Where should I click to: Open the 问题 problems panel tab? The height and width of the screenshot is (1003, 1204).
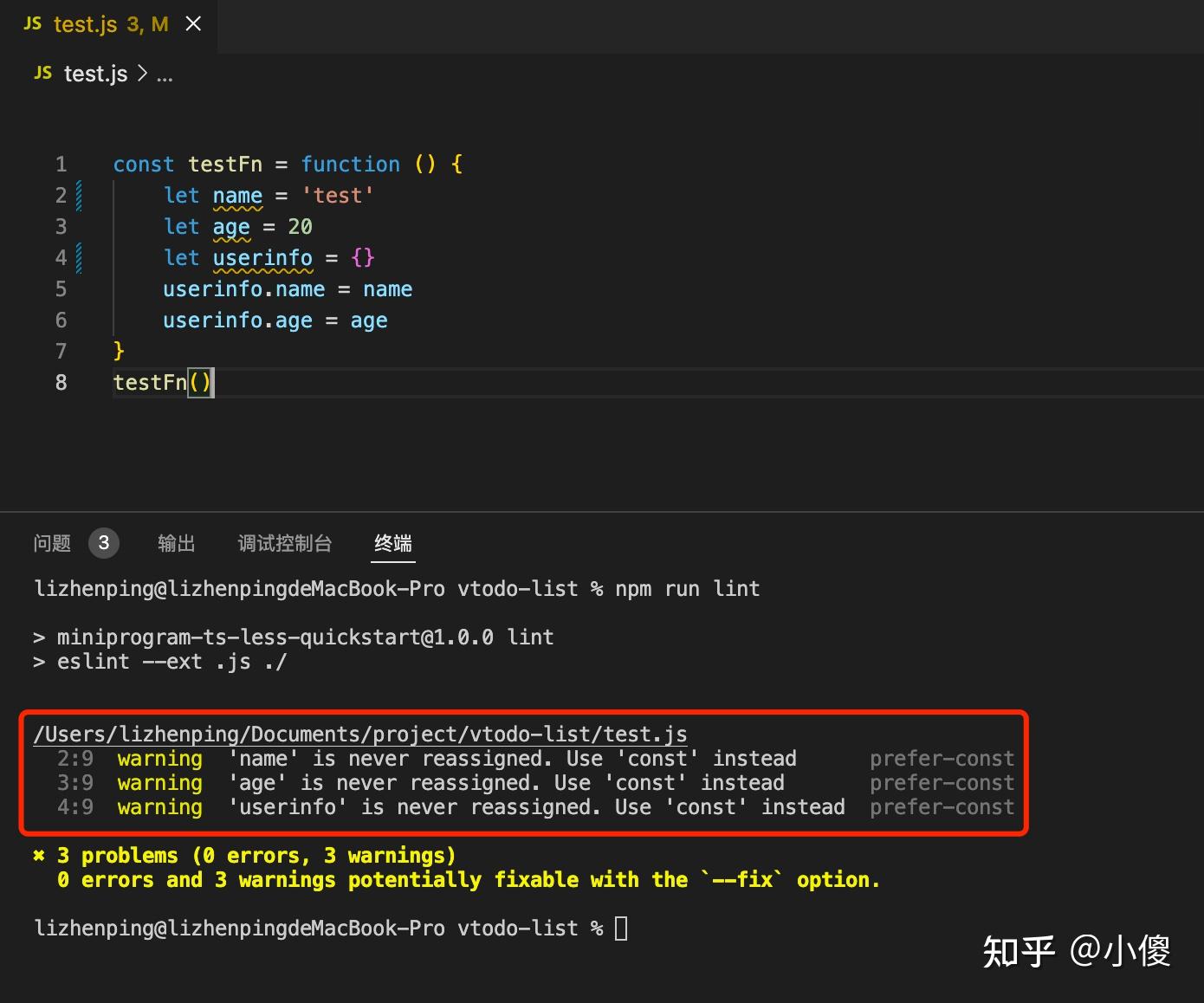click(52, 543)
